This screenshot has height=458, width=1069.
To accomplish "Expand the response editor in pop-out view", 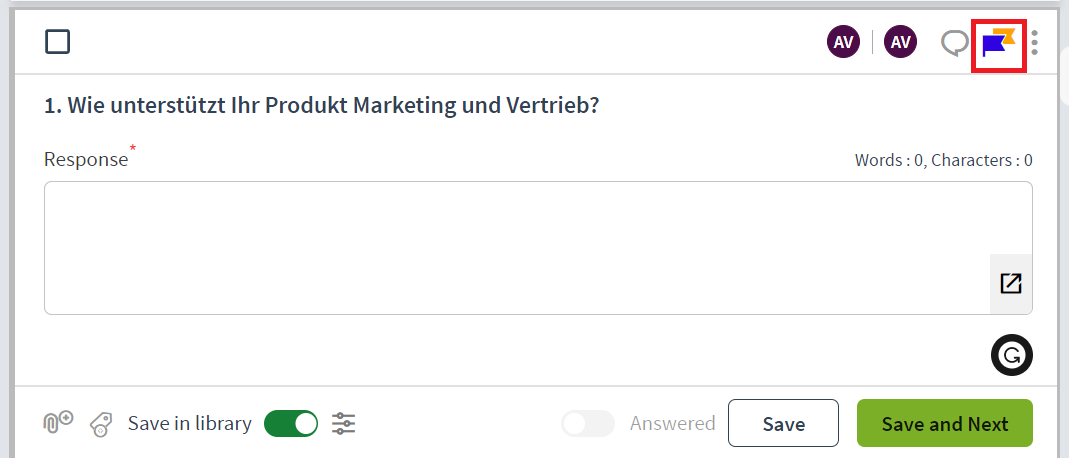I will pyautogui.click(x=1011, y=283).
